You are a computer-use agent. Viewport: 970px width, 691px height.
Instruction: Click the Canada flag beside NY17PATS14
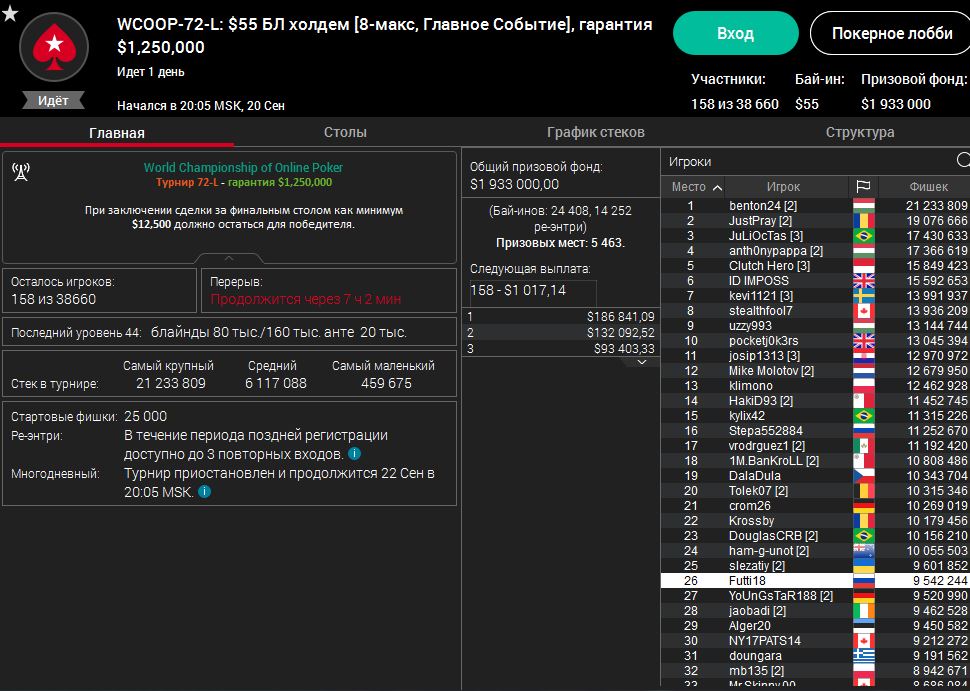[864, 641]
